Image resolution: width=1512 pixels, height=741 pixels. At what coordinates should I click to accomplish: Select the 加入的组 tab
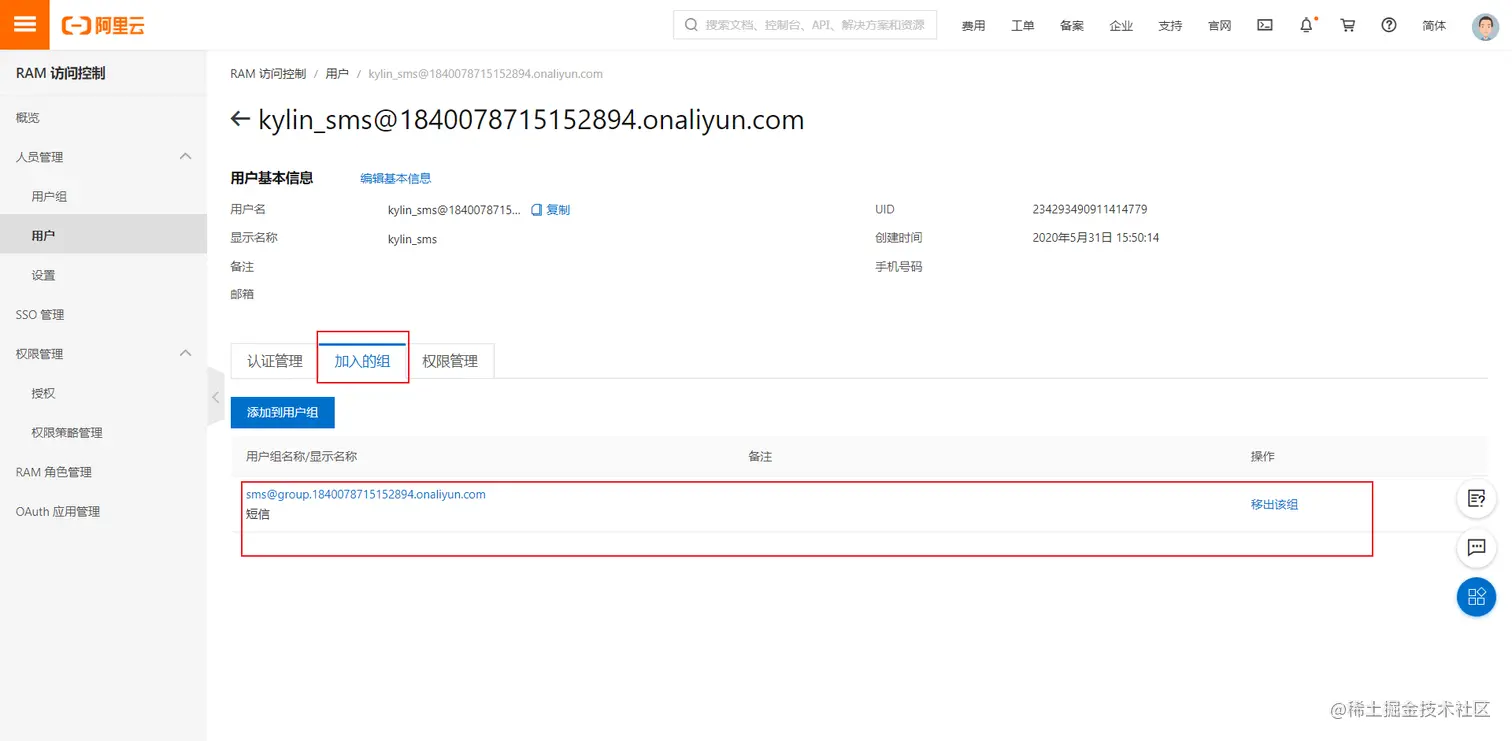point(362,361)
